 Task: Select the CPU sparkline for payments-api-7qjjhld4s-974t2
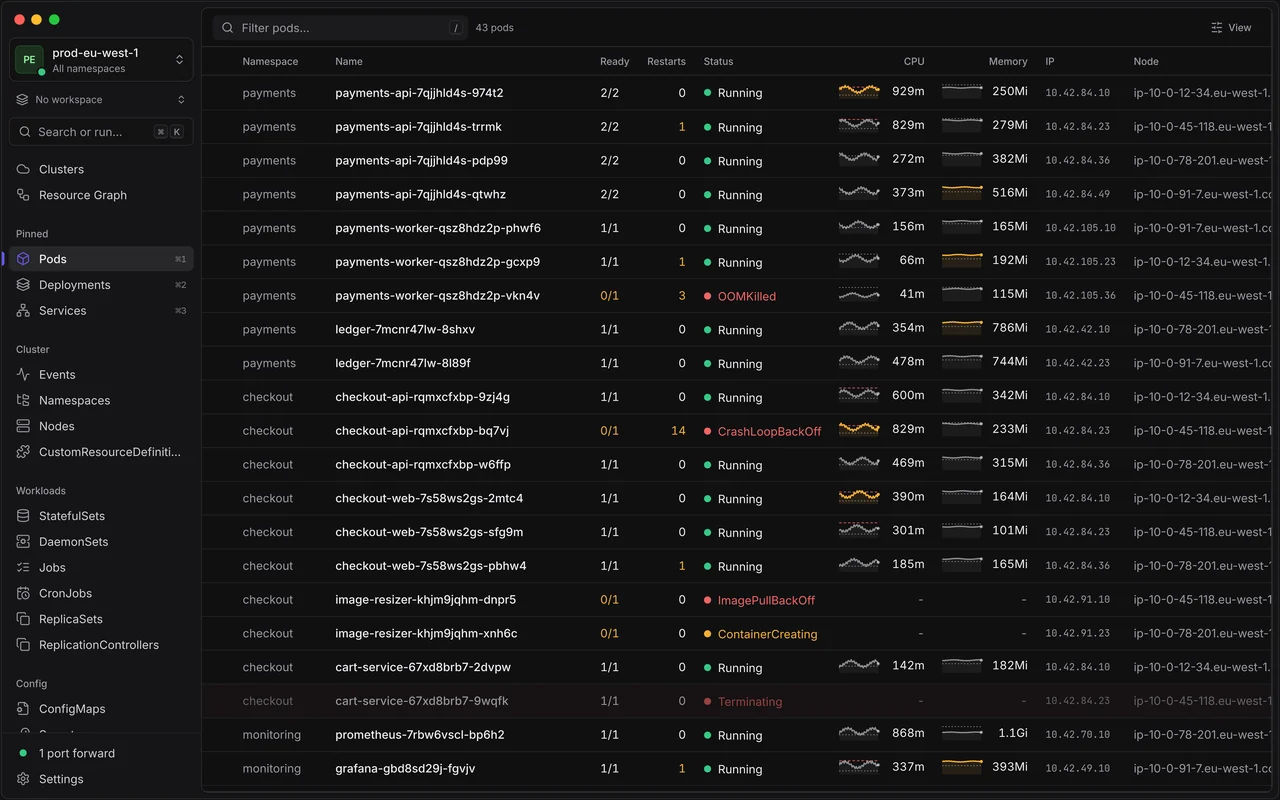click(x=859, y=92)
